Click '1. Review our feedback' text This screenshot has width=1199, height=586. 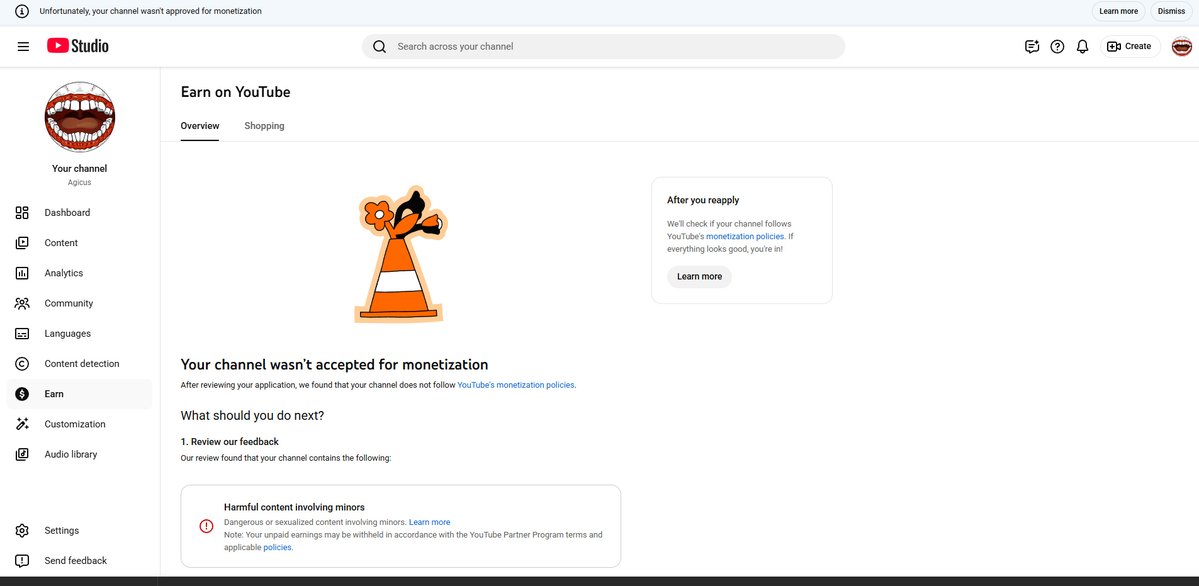[229, 442]
